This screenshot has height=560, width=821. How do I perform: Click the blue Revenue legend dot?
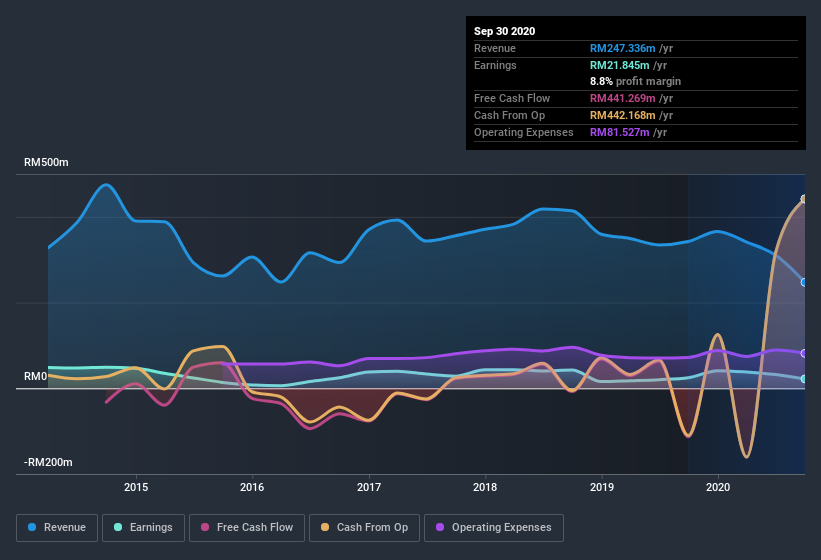(x=32, y=527)
